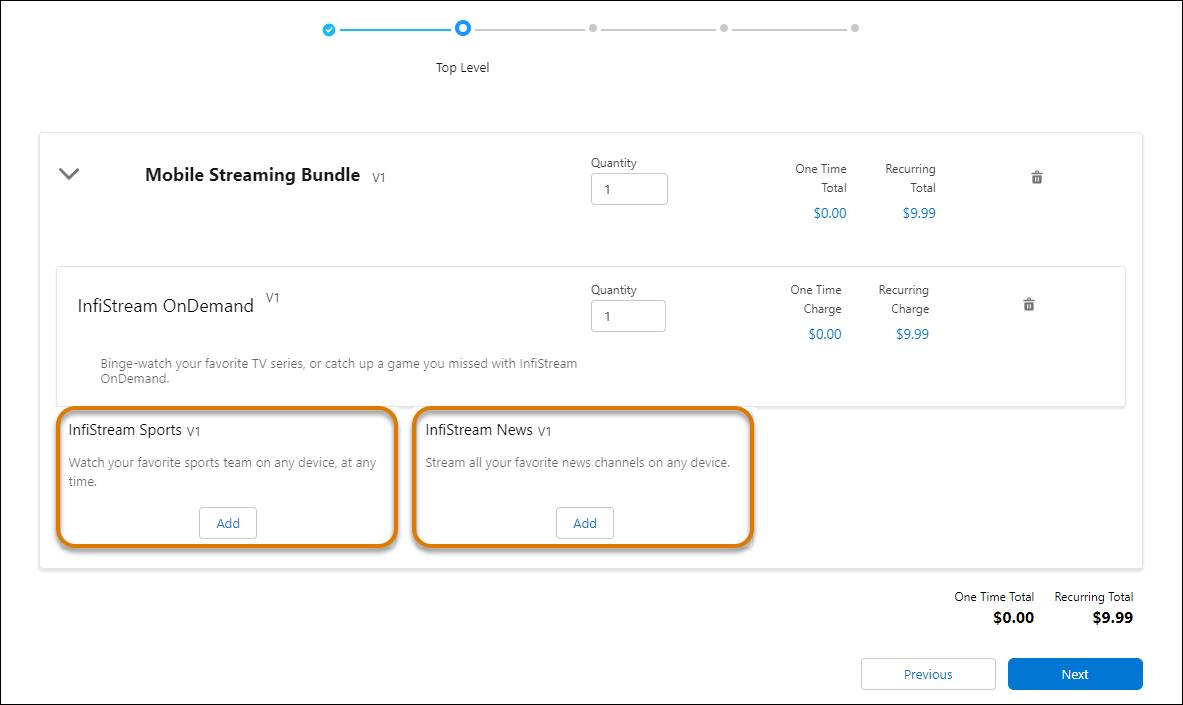The width and height of the screenshot is (1183, 705).
Task: Click the completed first step checkmark
Action: [x=329, y=30]
